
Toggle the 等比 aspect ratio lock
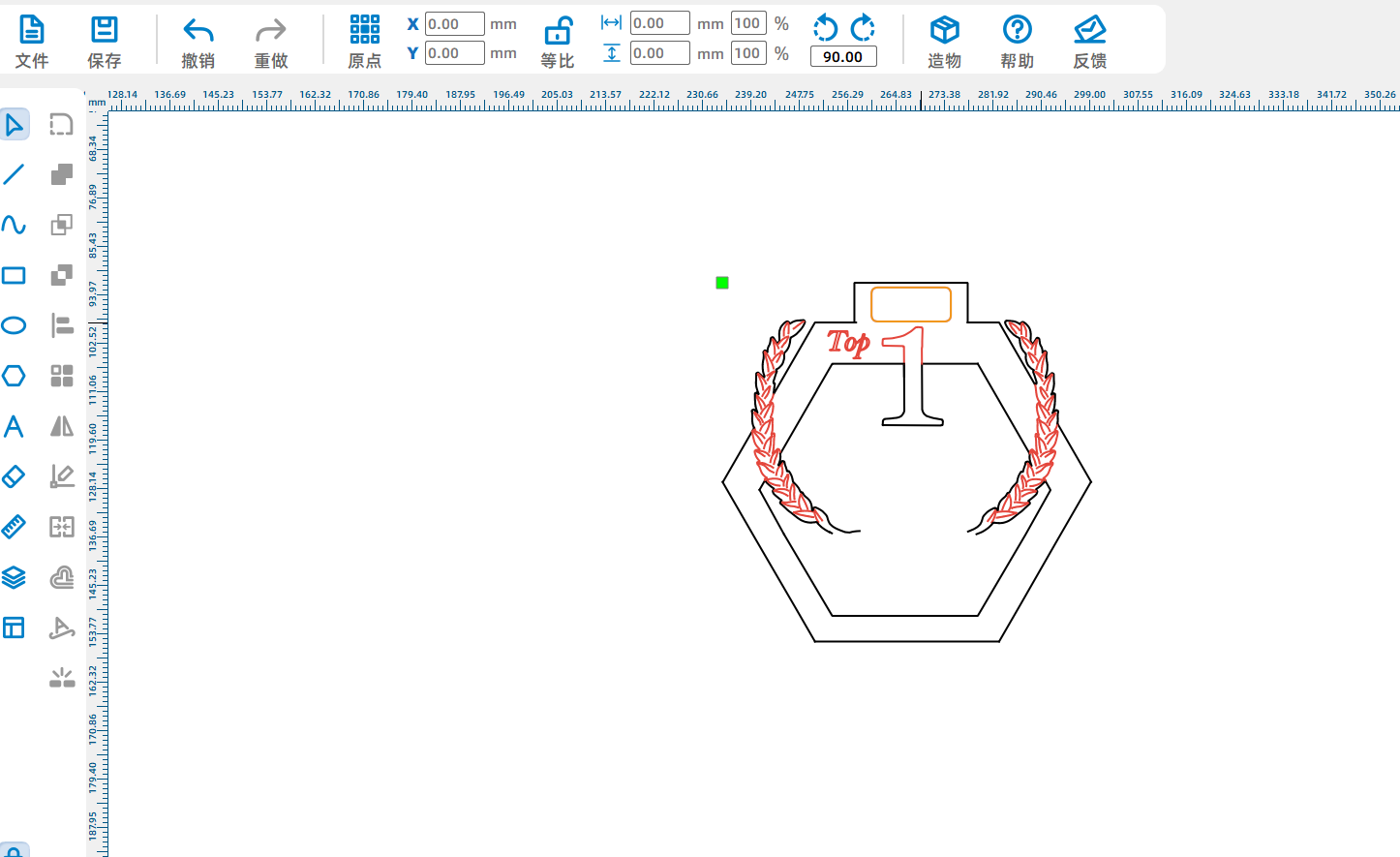(558, 42)
